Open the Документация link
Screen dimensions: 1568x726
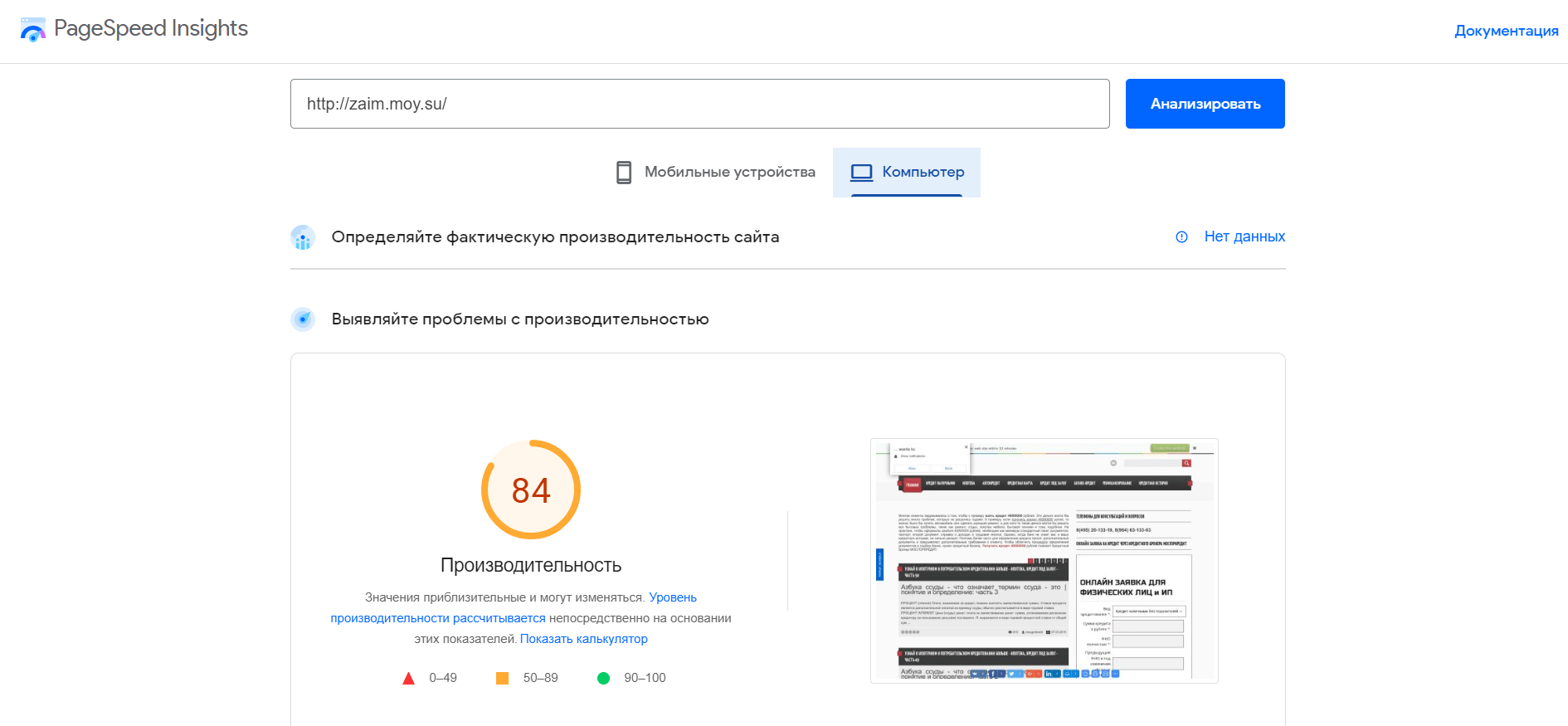(x=1506, y=31)
